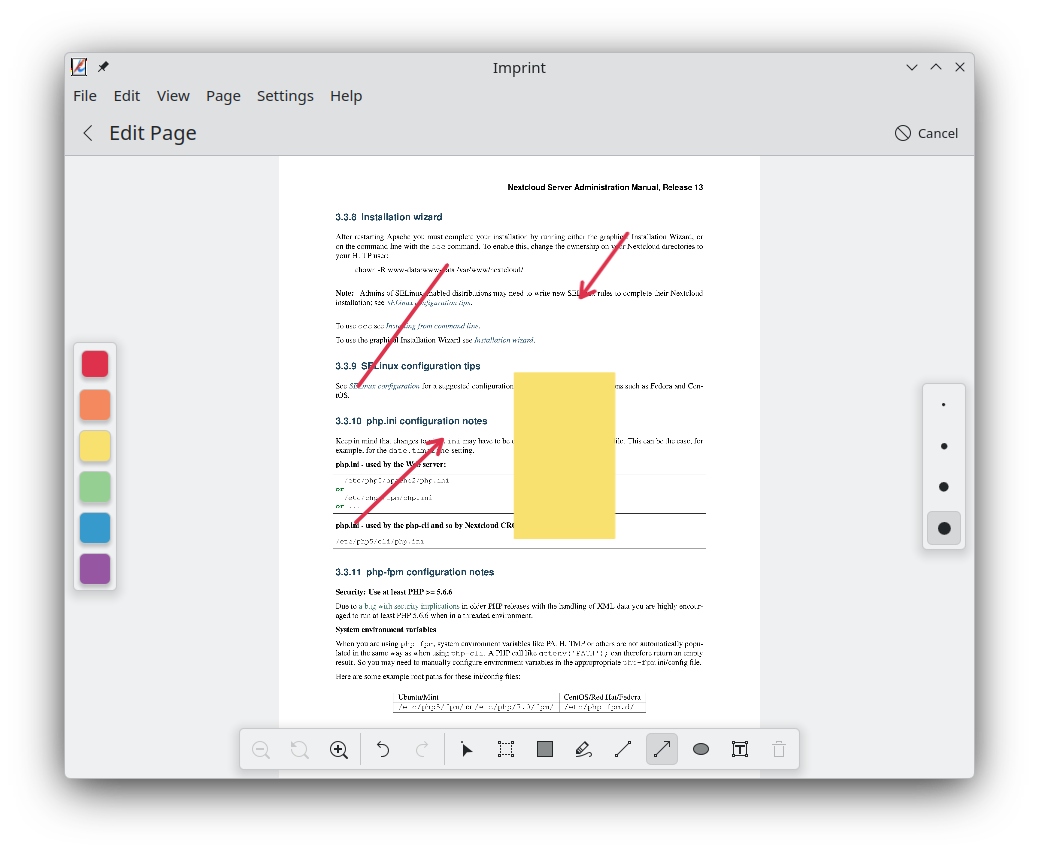
Task: Click the Nextcloud Server Administration Manual header text
Action: tap(605, 188)
